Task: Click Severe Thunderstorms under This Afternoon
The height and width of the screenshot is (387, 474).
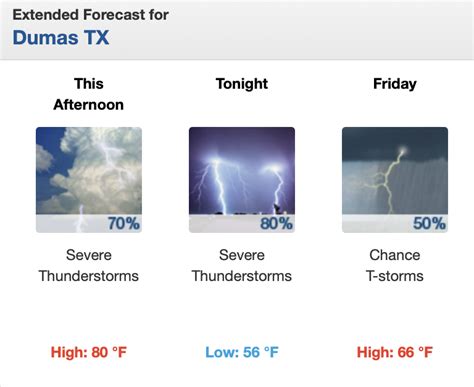Action: click(89, 265)
